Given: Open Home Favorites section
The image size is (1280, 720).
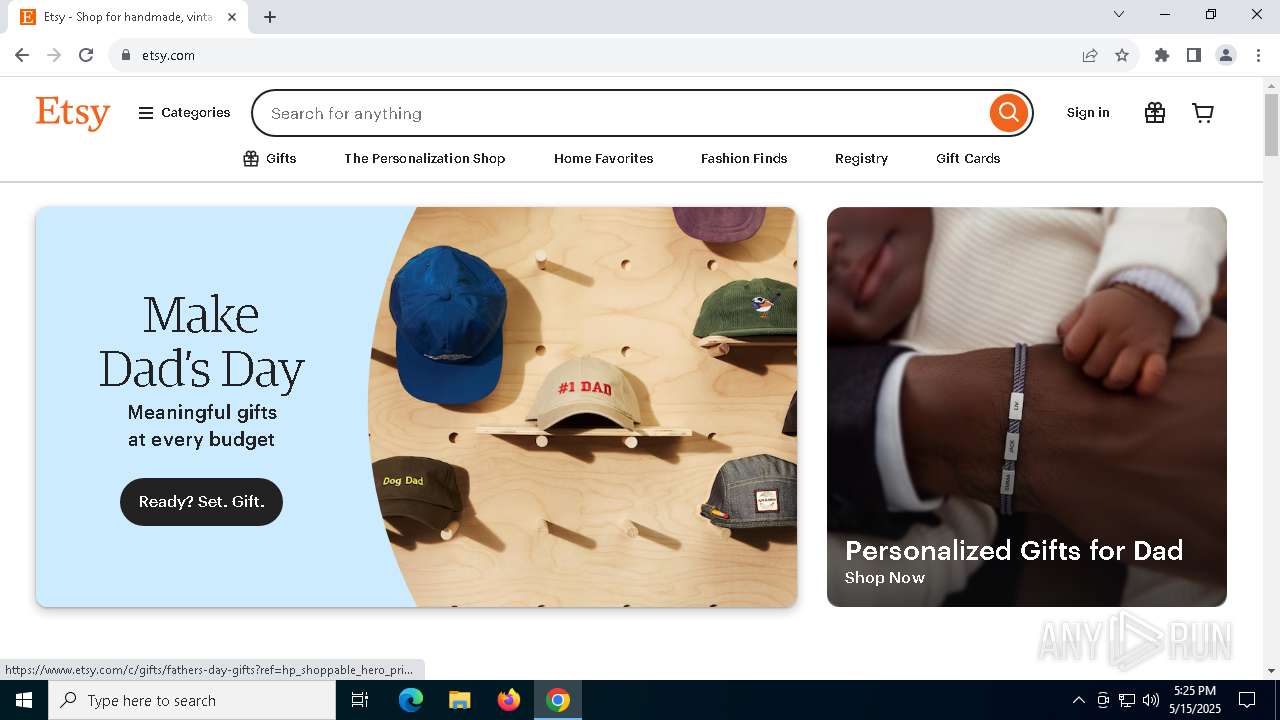Looking at the screenshot, I should point(604,158).
